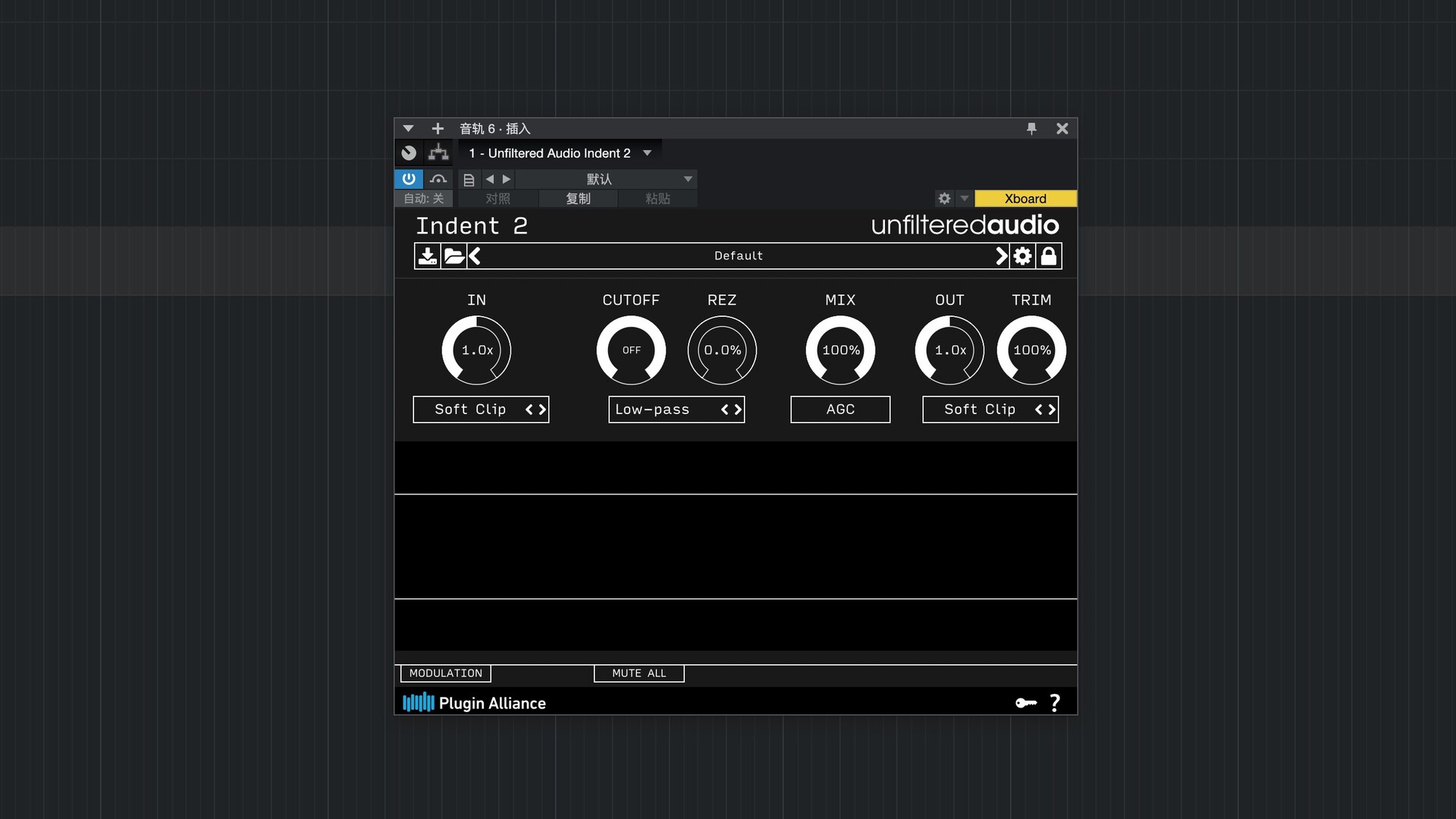Toggle the AGC button
Image resolution: width=1456 pixels, height=819 pixels.
coord(840,409)
